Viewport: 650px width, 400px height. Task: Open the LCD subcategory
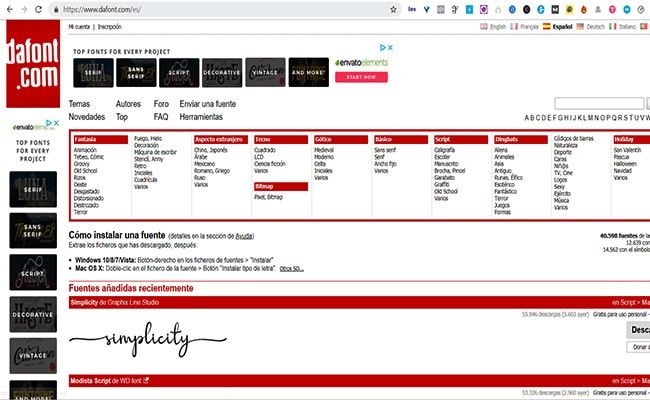259,157
